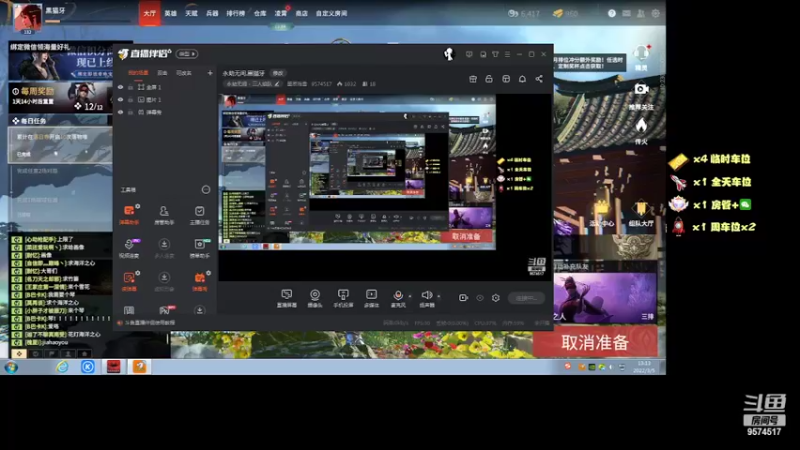
Task: Open the 房管助手 tool
Action: 164,215
